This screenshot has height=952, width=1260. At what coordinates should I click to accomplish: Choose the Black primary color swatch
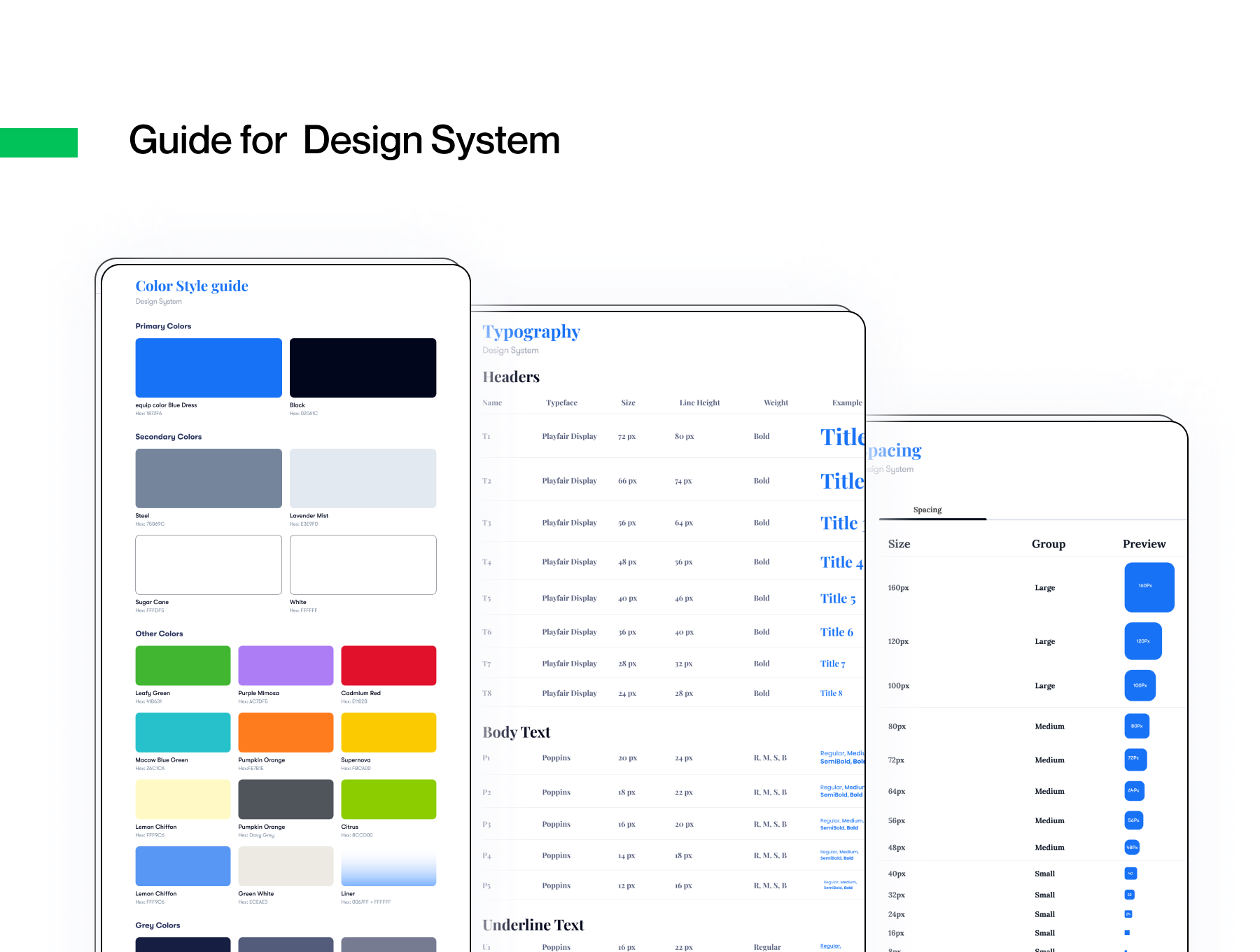(x=363, y=367)
